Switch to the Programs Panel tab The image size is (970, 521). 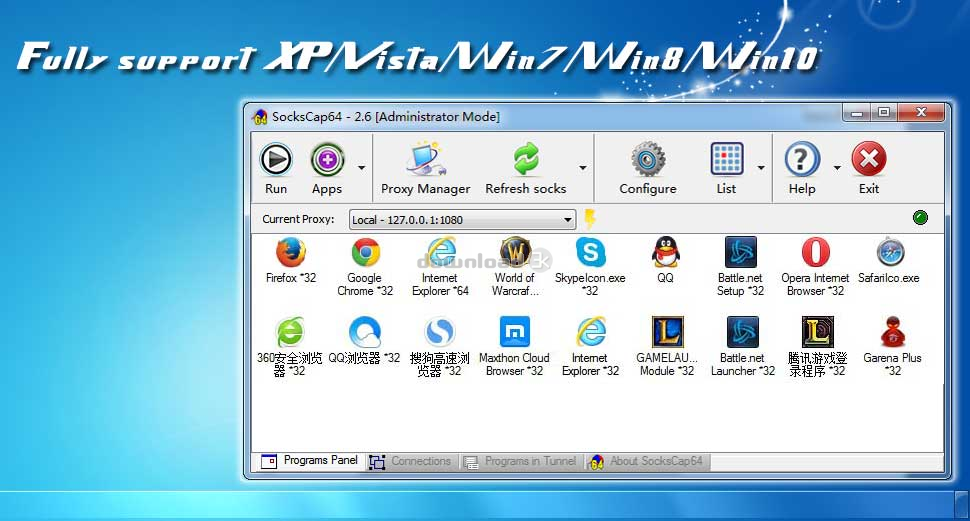(x=309, y=461)
